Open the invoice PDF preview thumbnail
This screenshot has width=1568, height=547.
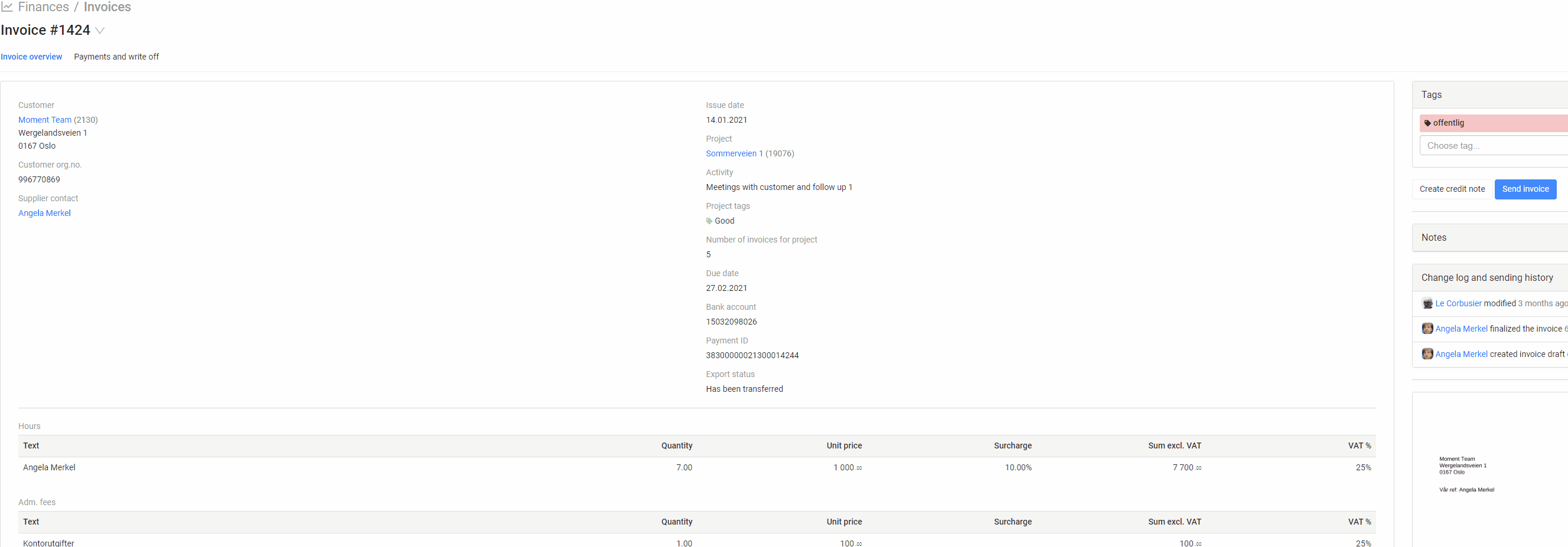pyautogui.click(x=1490, y=470)
